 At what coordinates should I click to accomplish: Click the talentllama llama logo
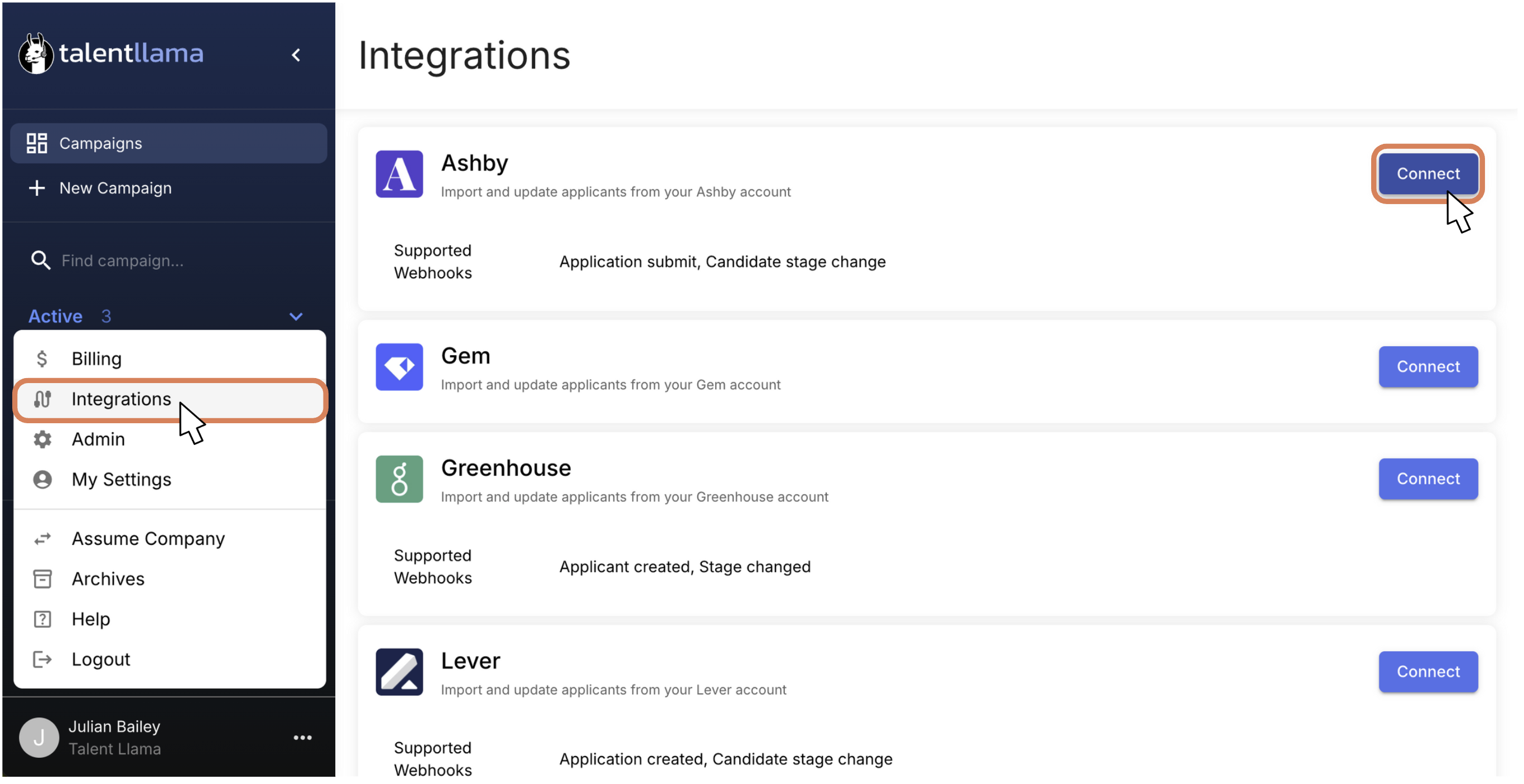coord(36,53)
